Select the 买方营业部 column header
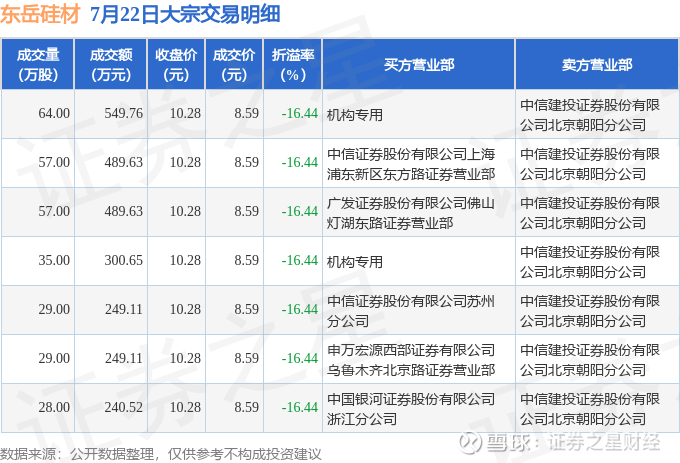This screenshot has width=680, height=463. (419, 65)
